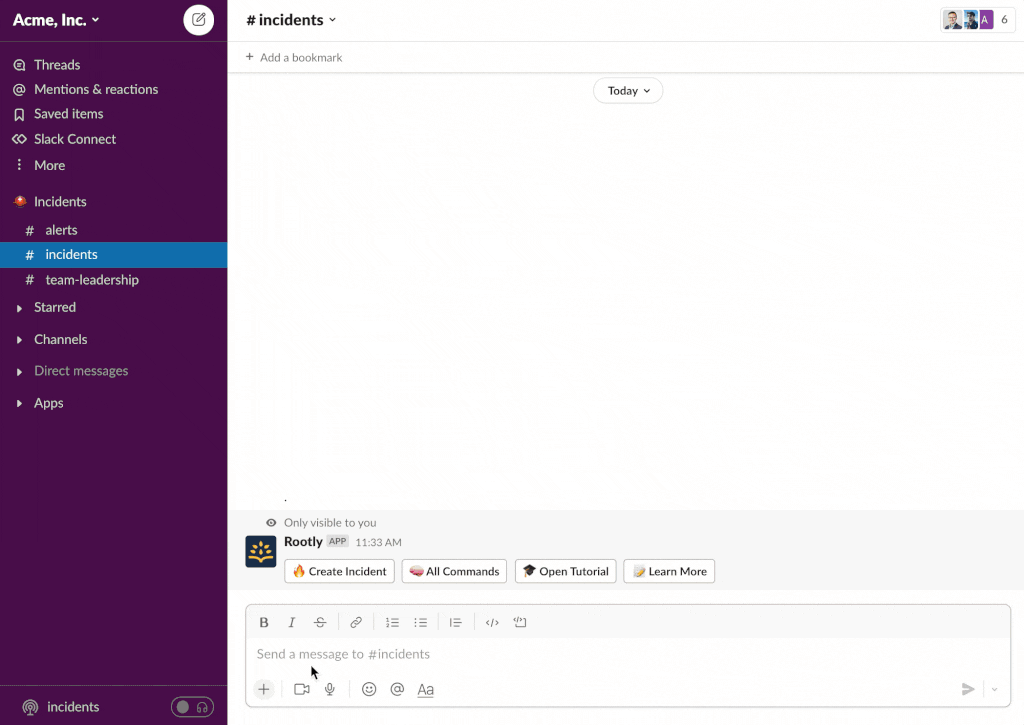Click the Learn More button

[x=669, y=572]
